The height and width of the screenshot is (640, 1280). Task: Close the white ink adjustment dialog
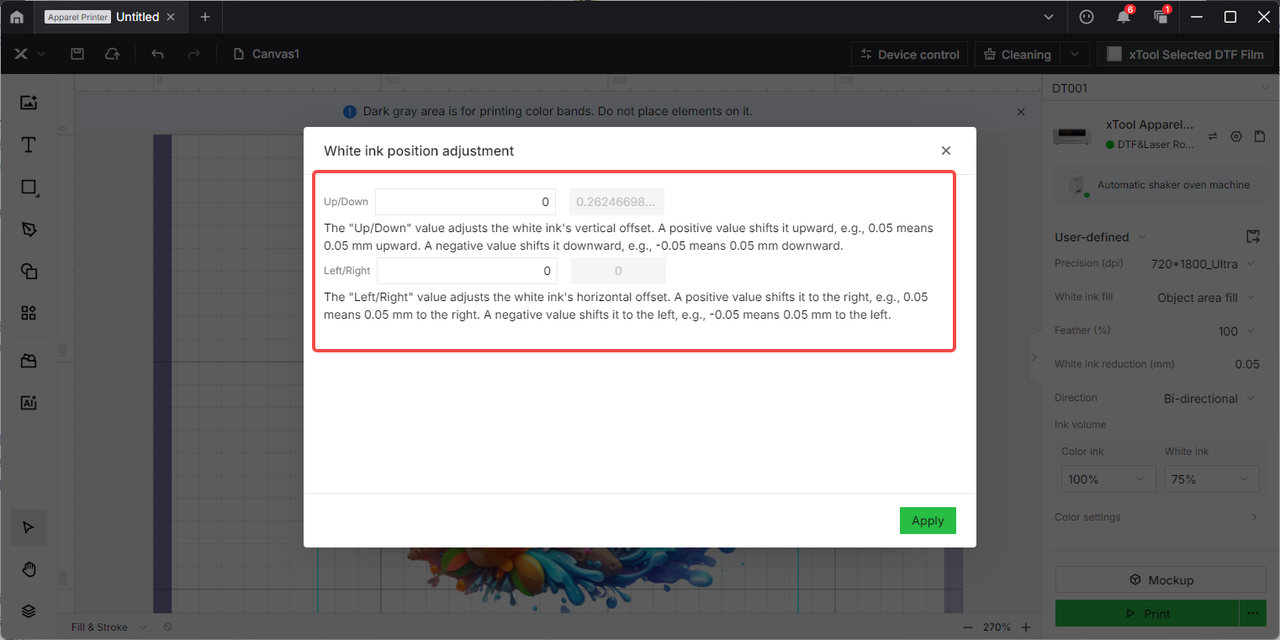946,151
